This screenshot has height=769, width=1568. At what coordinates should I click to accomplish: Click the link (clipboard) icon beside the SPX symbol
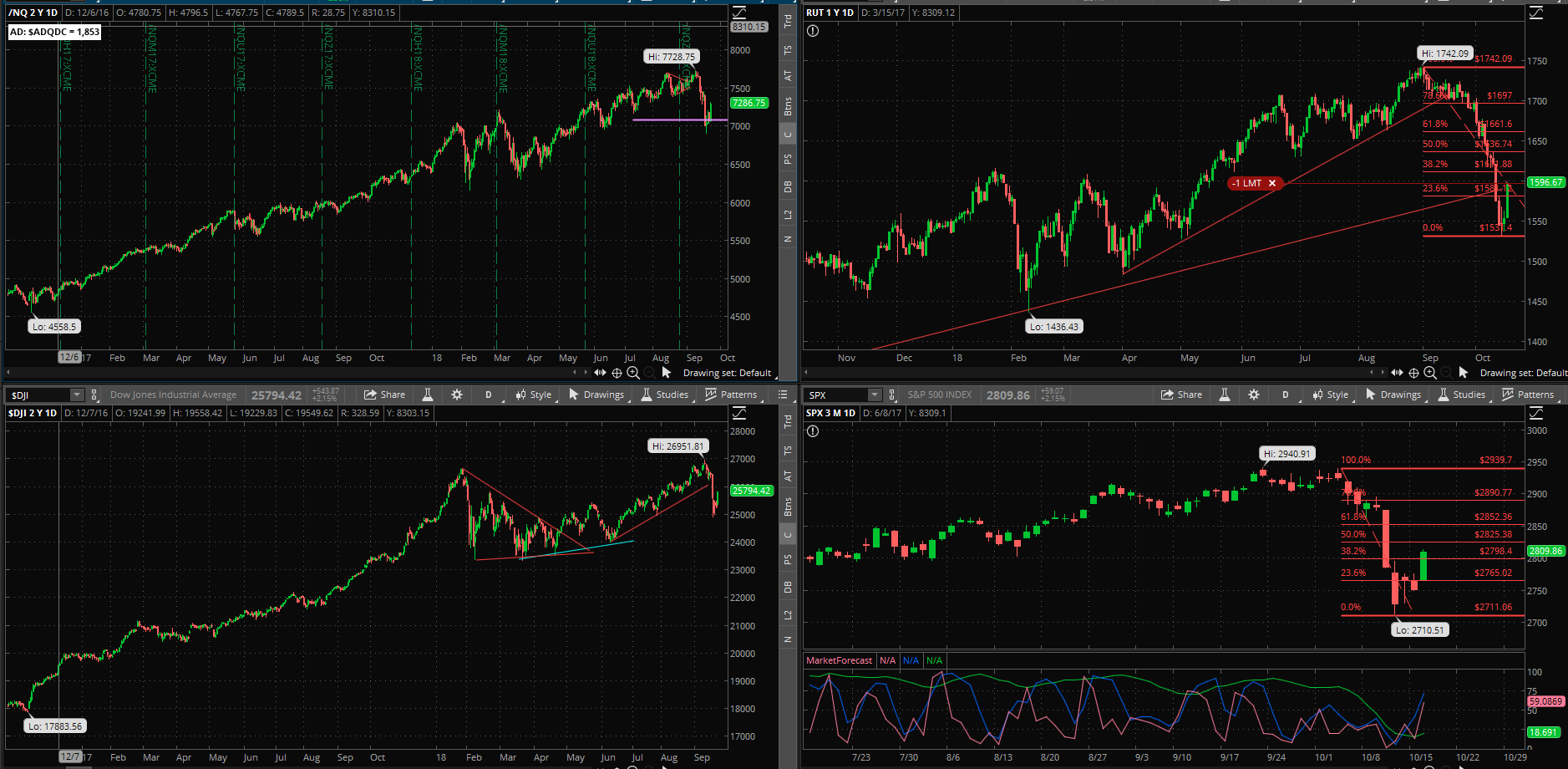(x=892, y=395)
